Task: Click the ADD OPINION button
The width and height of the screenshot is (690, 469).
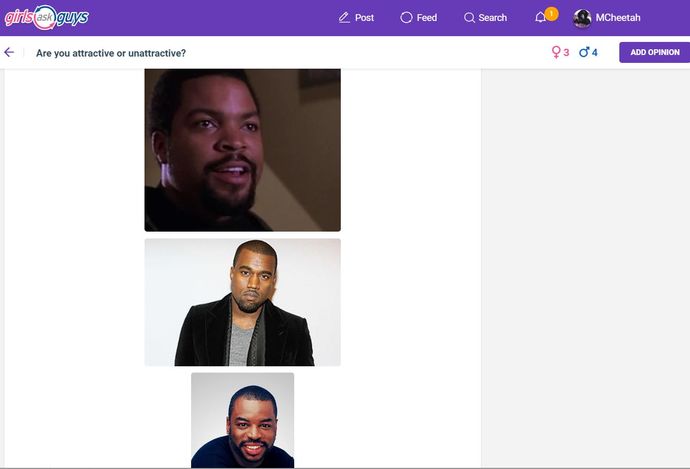Action: [655, 52]
